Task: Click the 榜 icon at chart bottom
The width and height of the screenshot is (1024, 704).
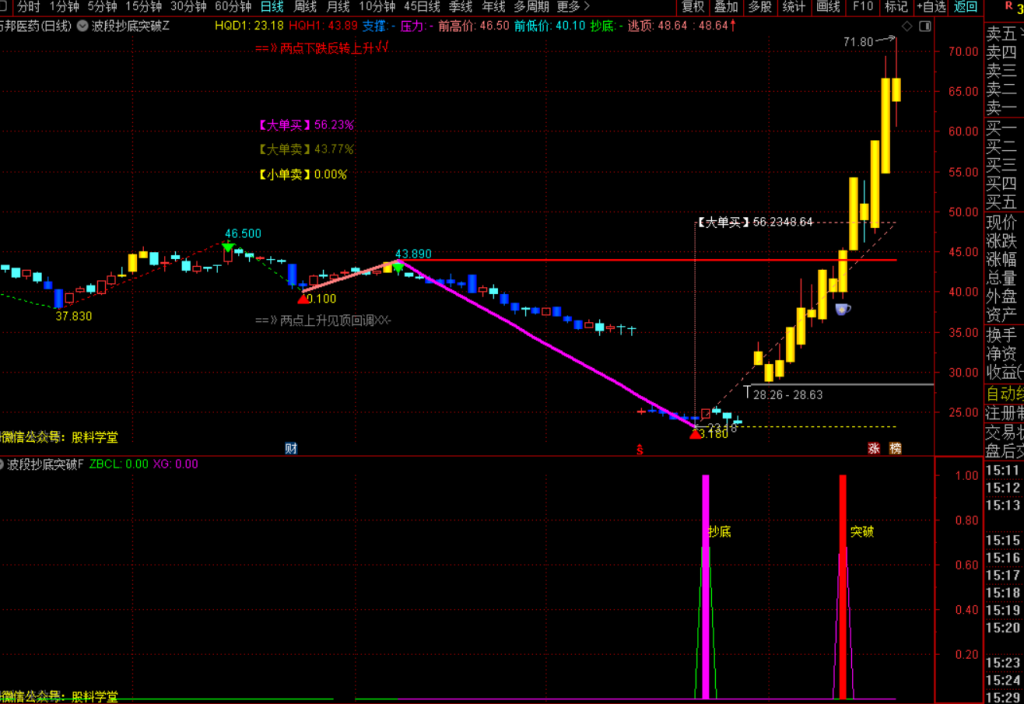Action: click(x=895, y=448)
